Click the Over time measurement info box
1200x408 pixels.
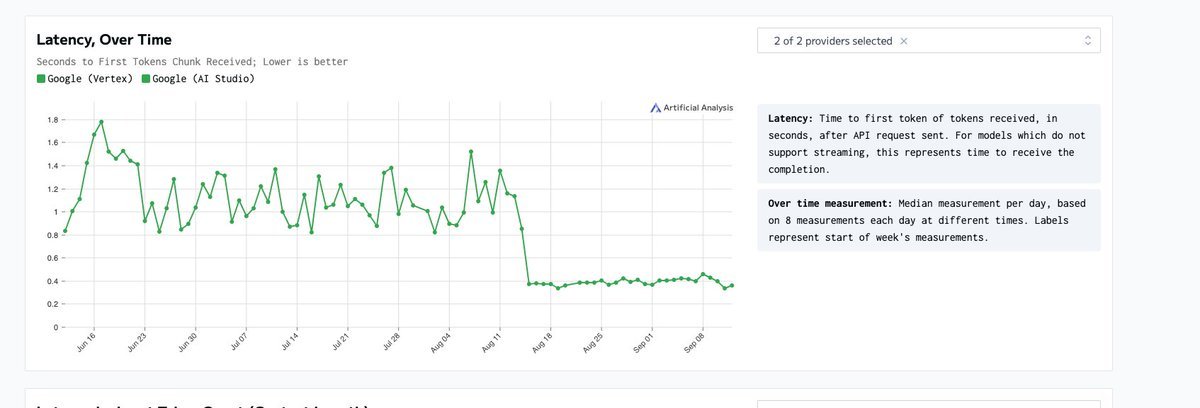coord(928,220)
